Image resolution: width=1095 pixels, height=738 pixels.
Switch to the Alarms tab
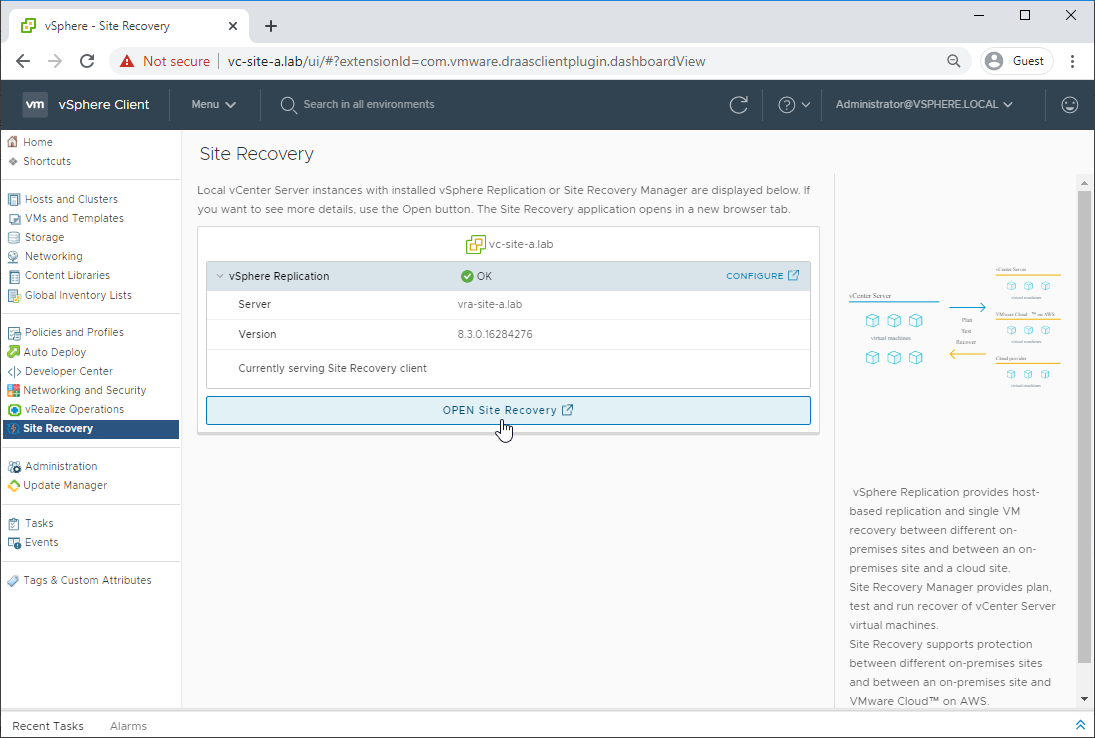point(128,726)
